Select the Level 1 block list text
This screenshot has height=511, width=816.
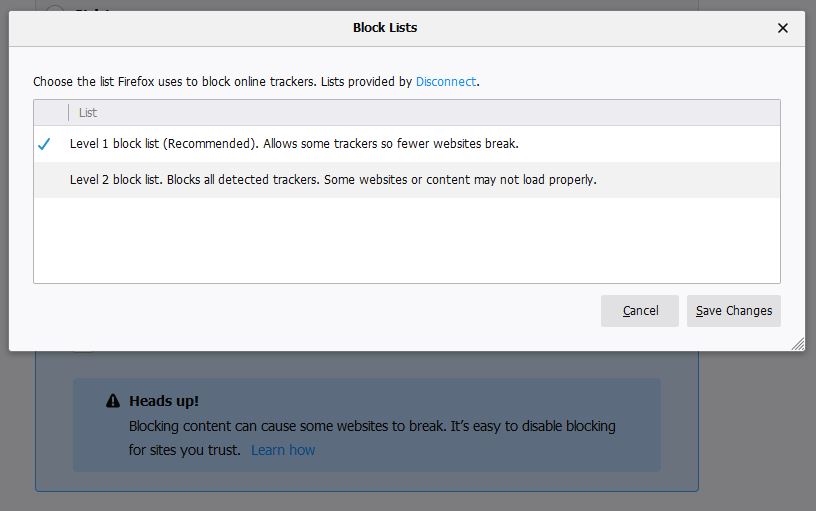[294, 144]
